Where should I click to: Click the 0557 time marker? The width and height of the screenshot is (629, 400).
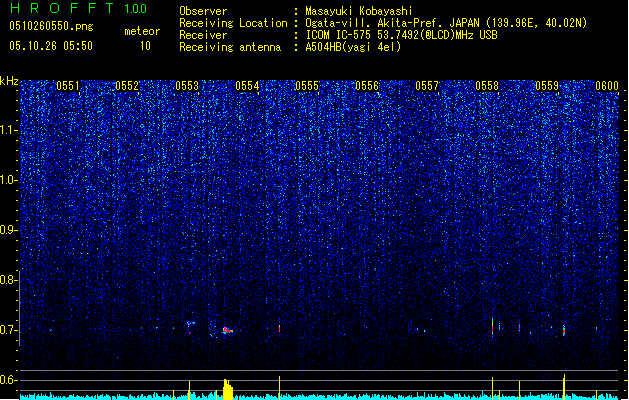point(427,86)
